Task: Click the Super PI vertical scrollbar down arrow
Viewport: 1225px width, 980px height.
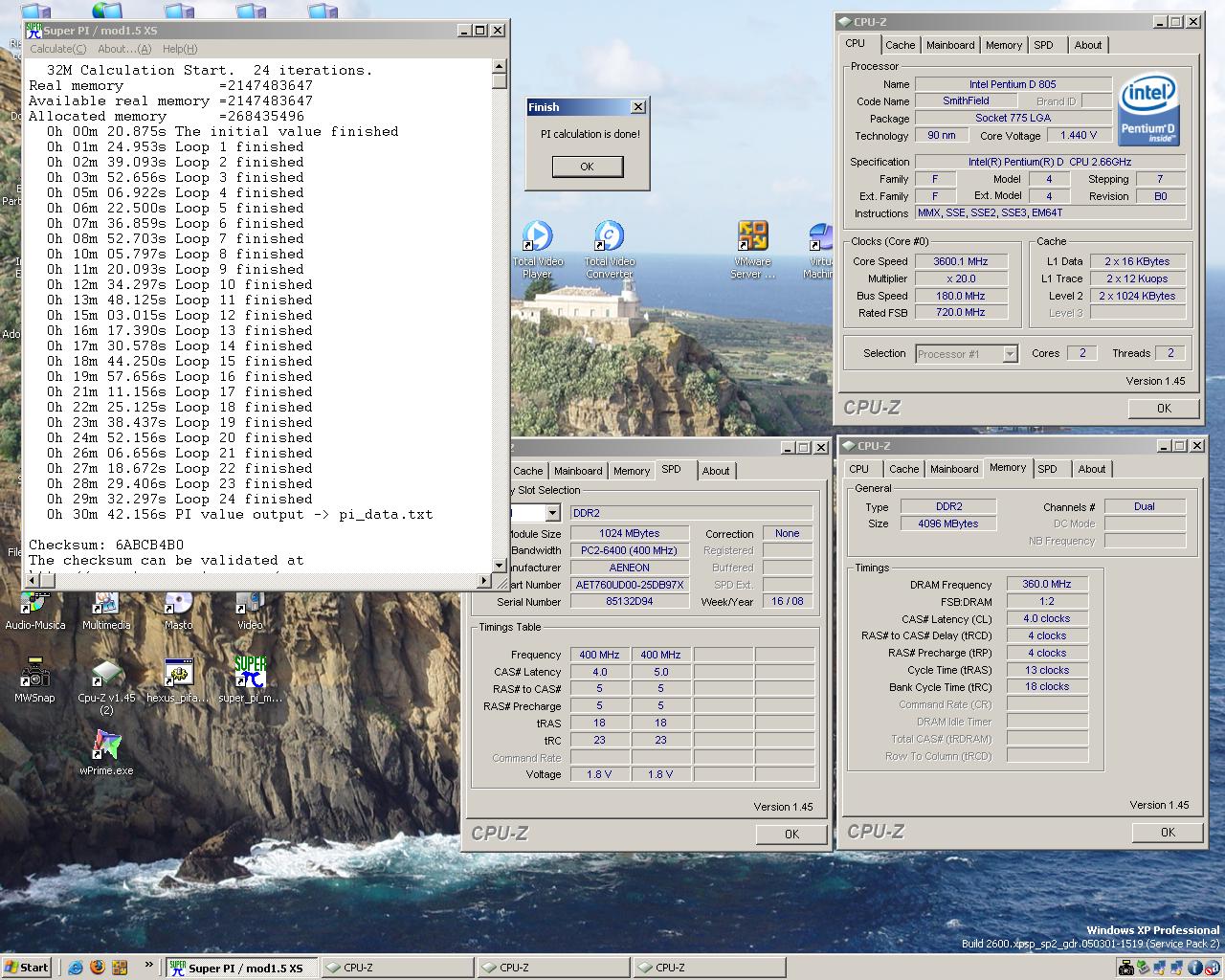Action: [500, 566]
